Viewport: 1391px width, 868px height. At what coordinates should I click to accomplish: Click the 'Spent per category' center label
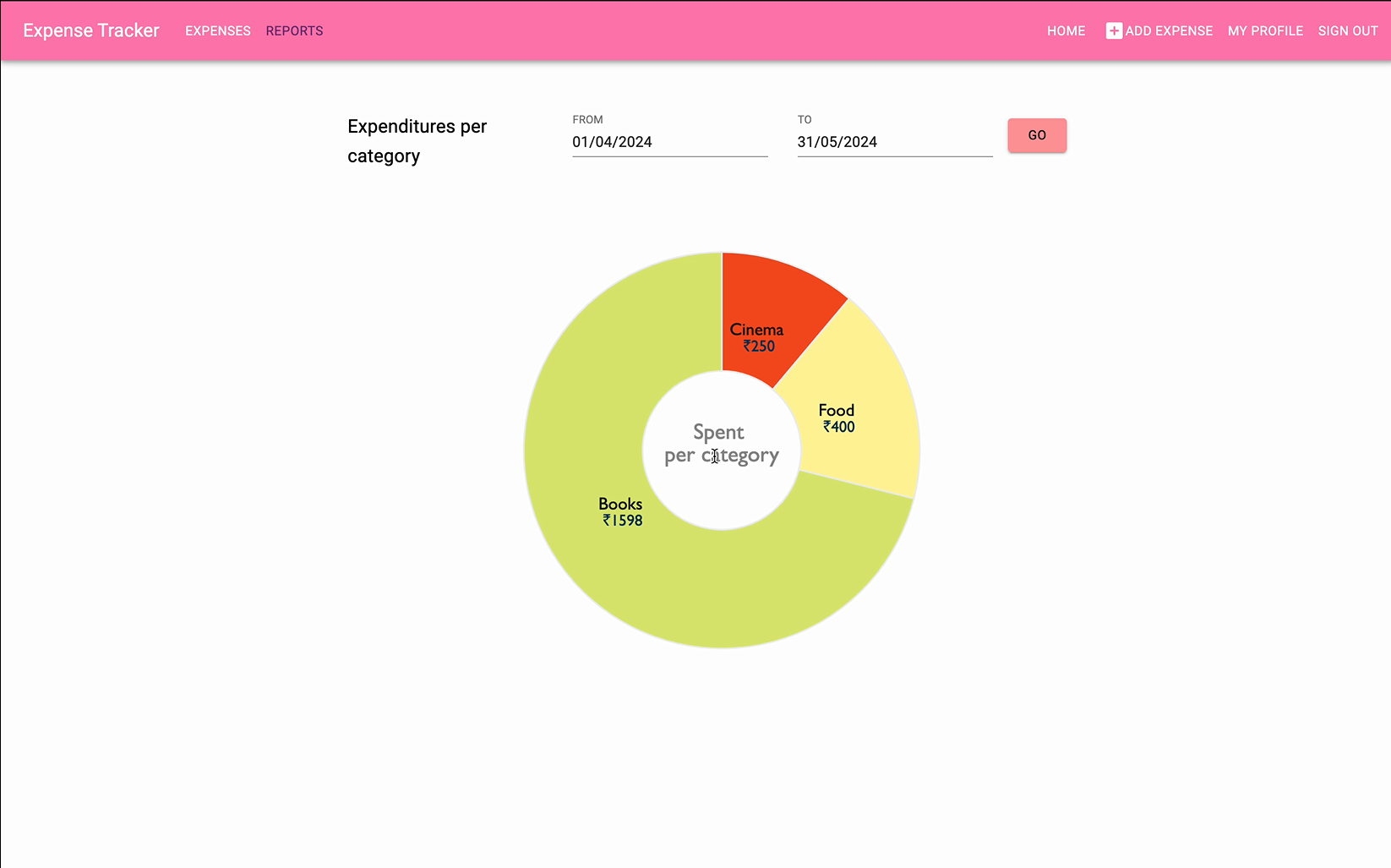click(721, 444)
